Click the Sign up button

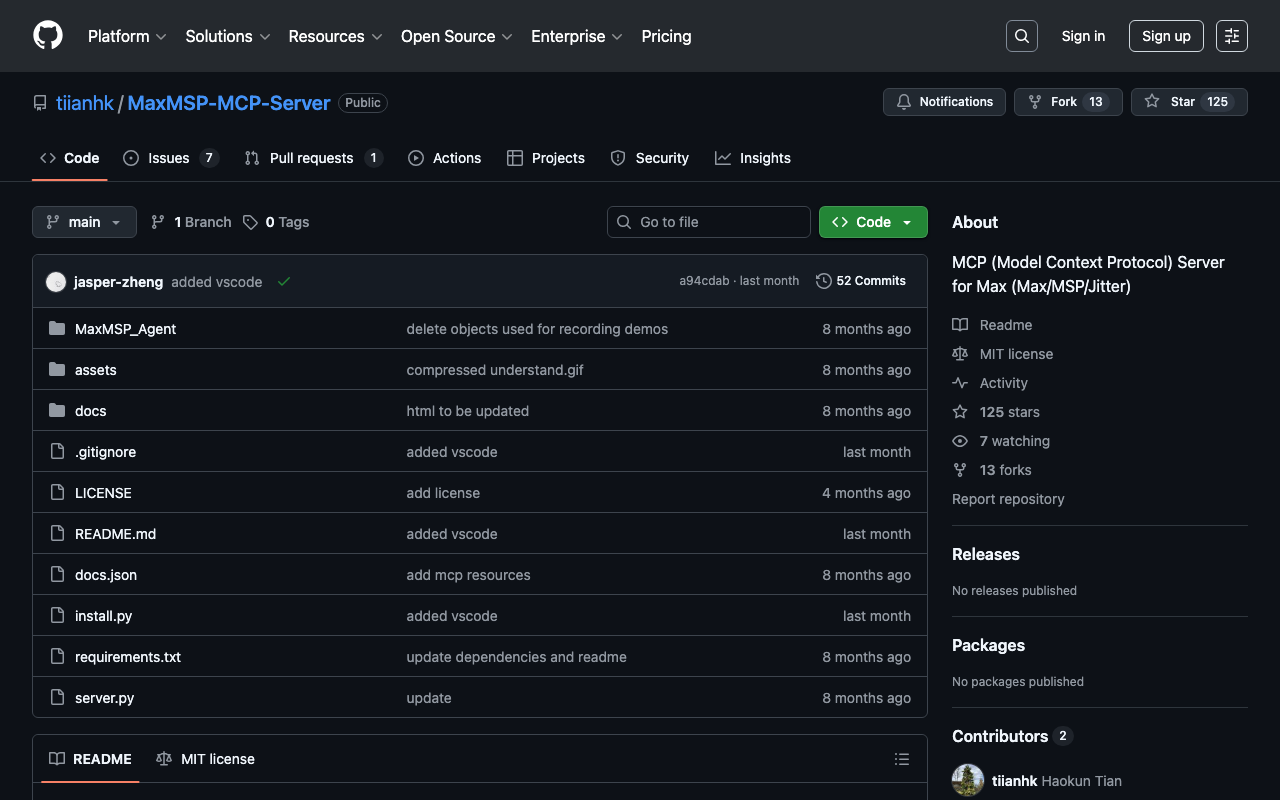pyautogui.click(x=1165, y=36)
